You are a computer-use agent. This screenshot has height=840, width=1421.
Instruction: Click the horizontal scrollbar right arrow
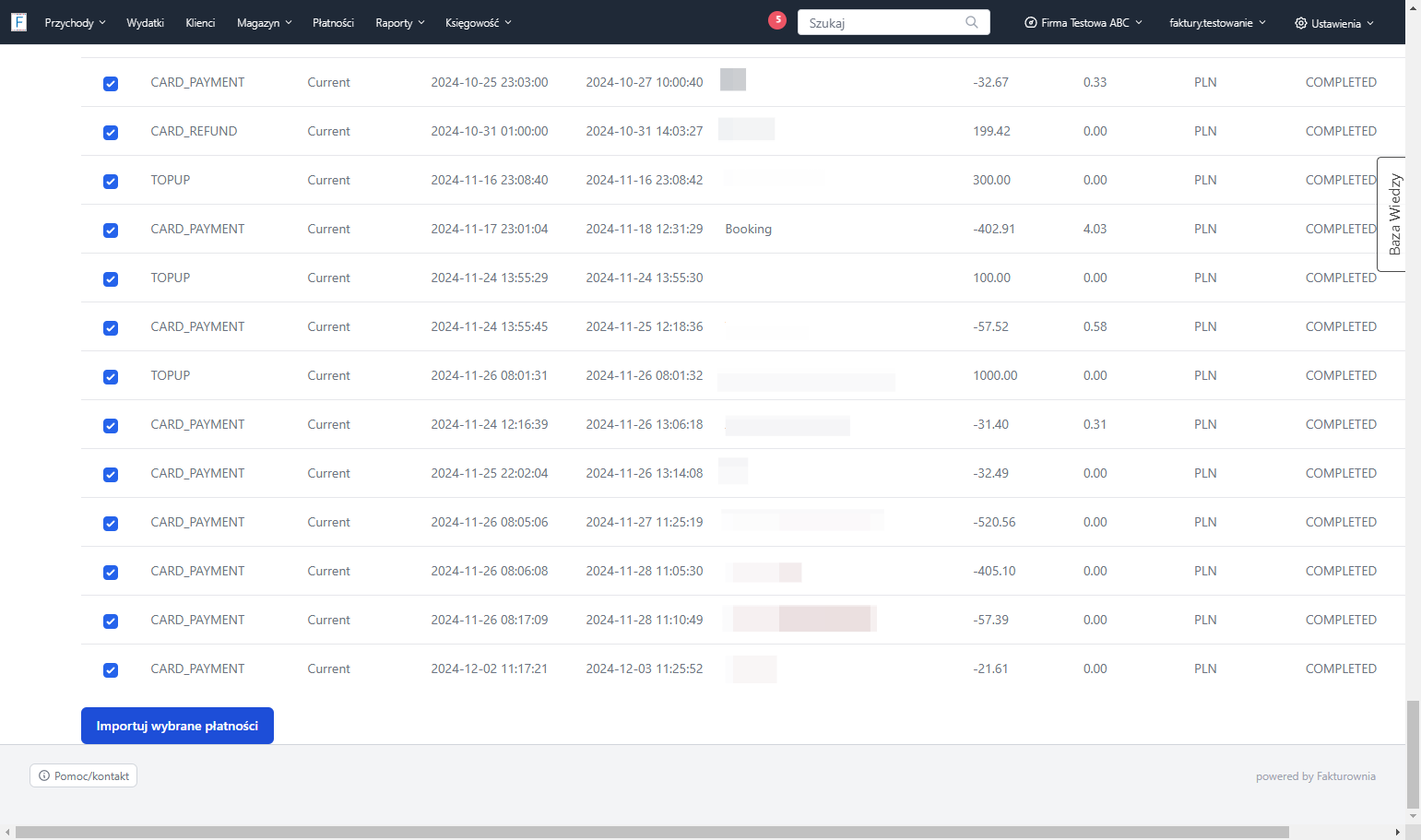pos(1397,832)
